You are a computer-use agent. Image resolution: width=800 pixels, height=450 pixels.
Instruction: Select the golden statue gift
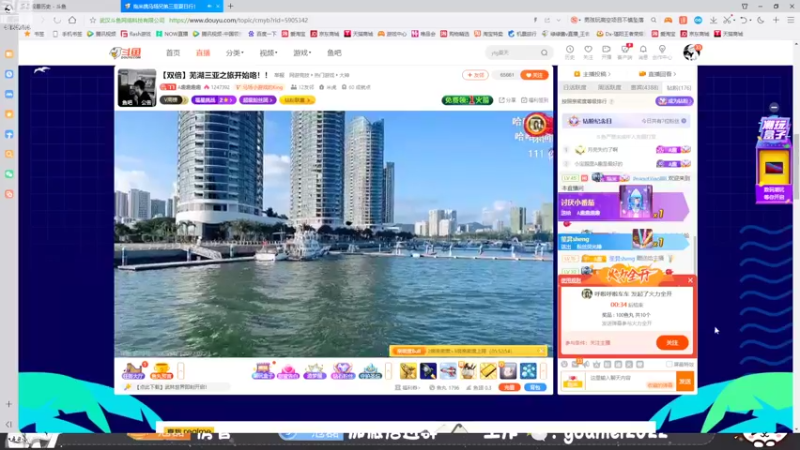coord(408,371)
